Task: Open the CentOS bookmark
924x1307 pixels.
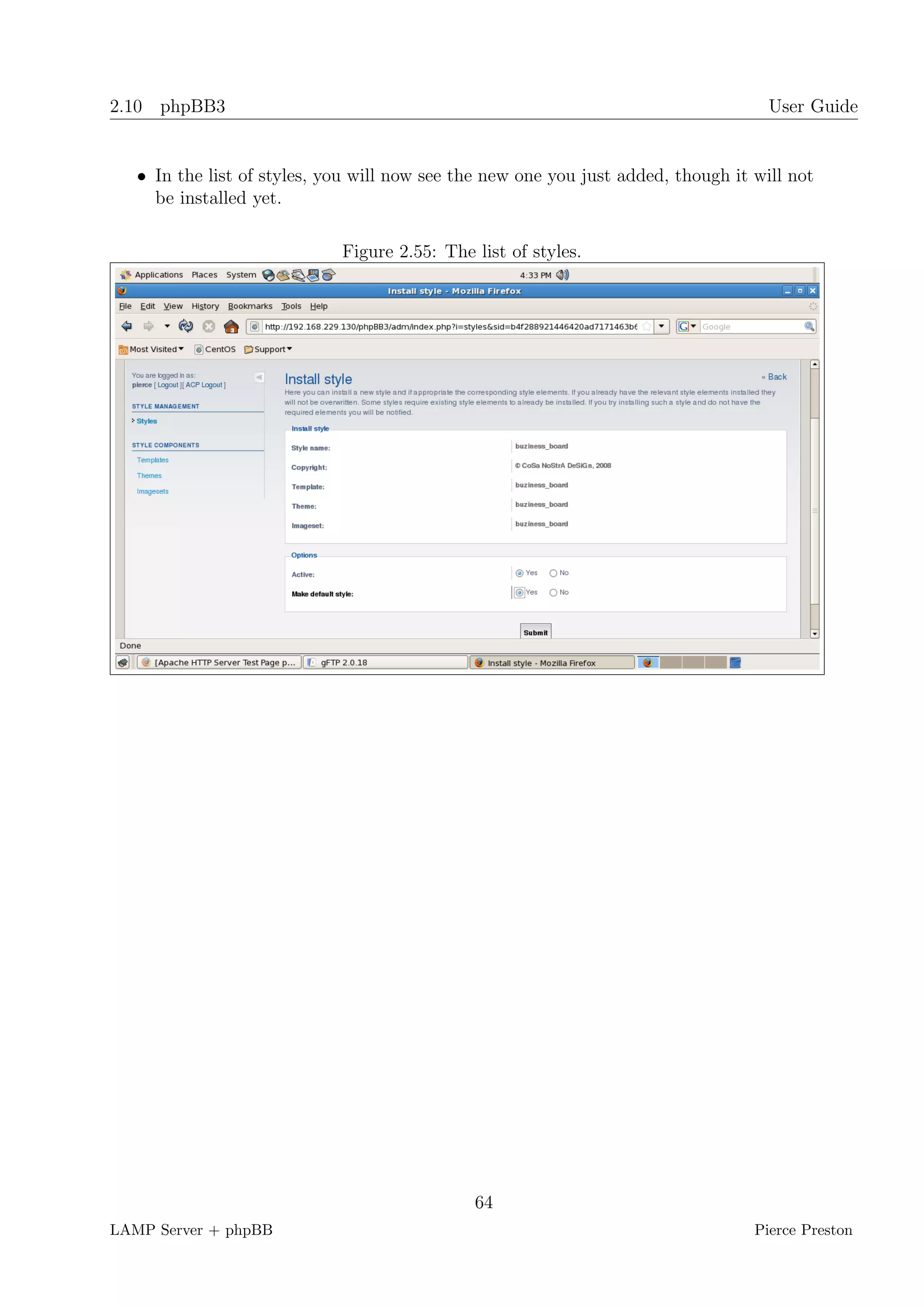Action: tap(215, 349)
